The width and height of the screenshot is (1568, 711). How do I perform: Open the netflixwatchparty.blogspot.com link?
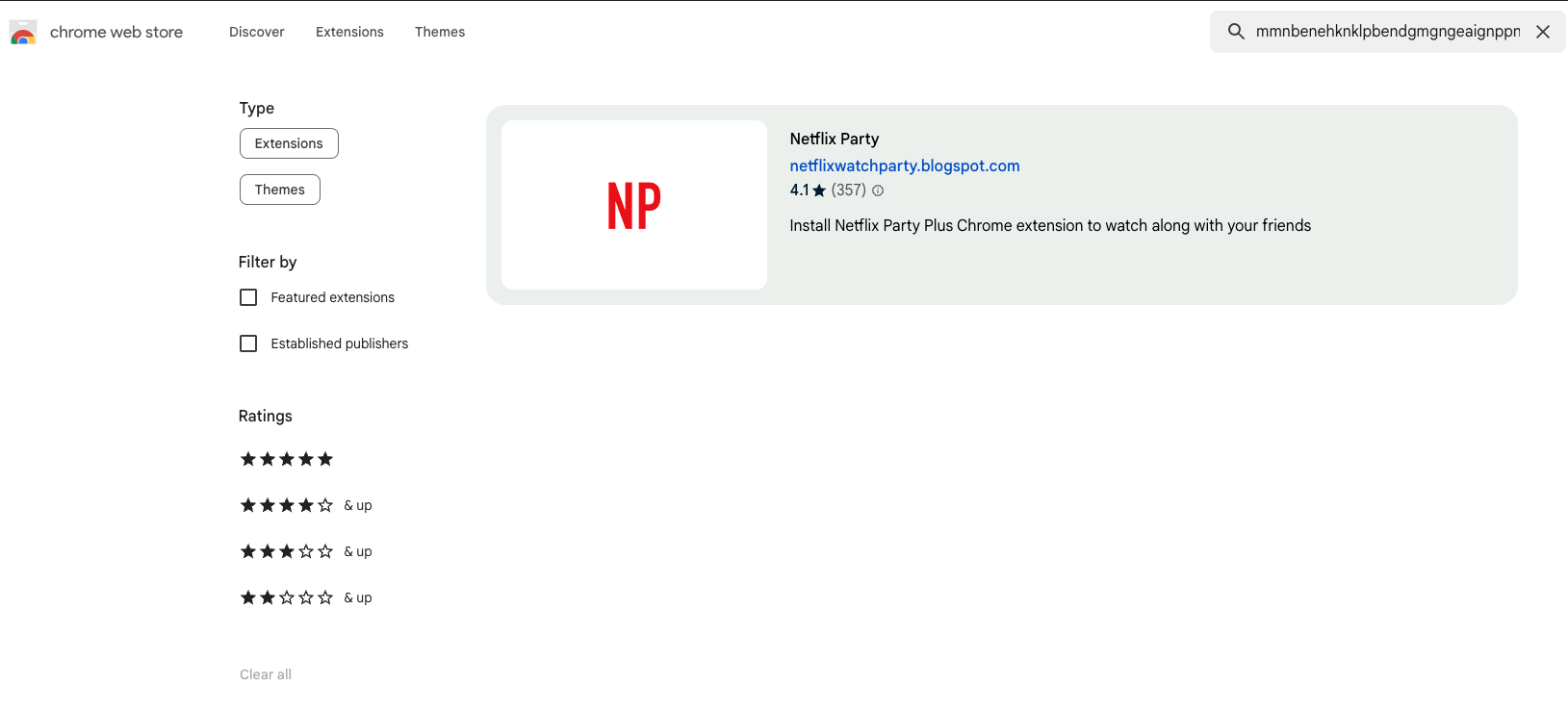(x=905, y=165)
